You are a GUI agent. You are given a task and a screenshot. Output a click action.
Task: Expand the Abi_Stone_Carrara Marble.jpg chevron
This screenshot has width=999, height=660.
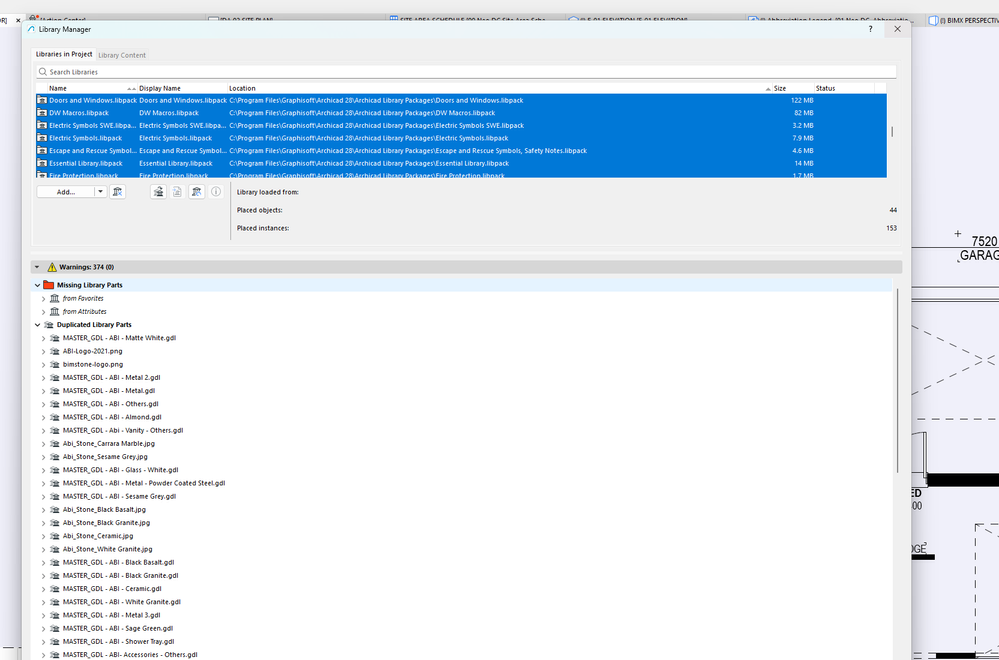tap(43, 444)
